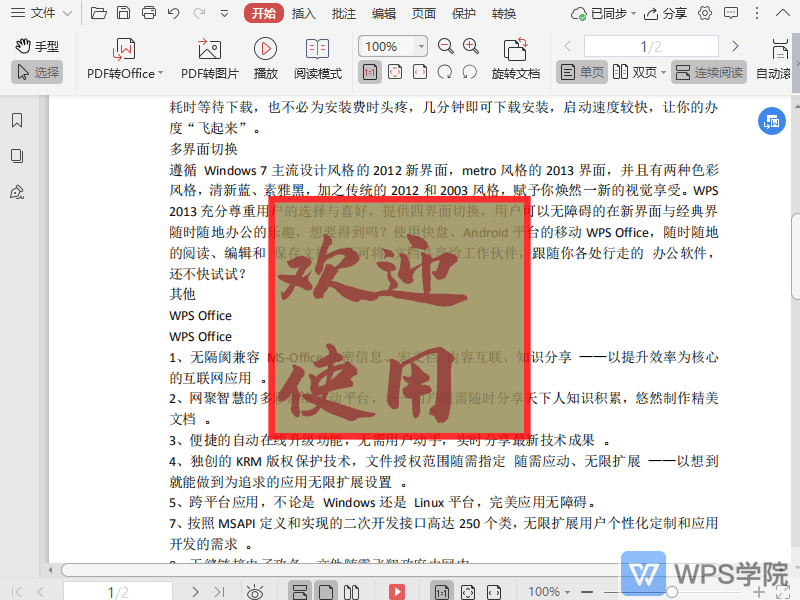Image resolution: width=800 pixels, height=600 pixels.
Task: Activate the Select tool (选择)
Action: click(x=36, y=71)
